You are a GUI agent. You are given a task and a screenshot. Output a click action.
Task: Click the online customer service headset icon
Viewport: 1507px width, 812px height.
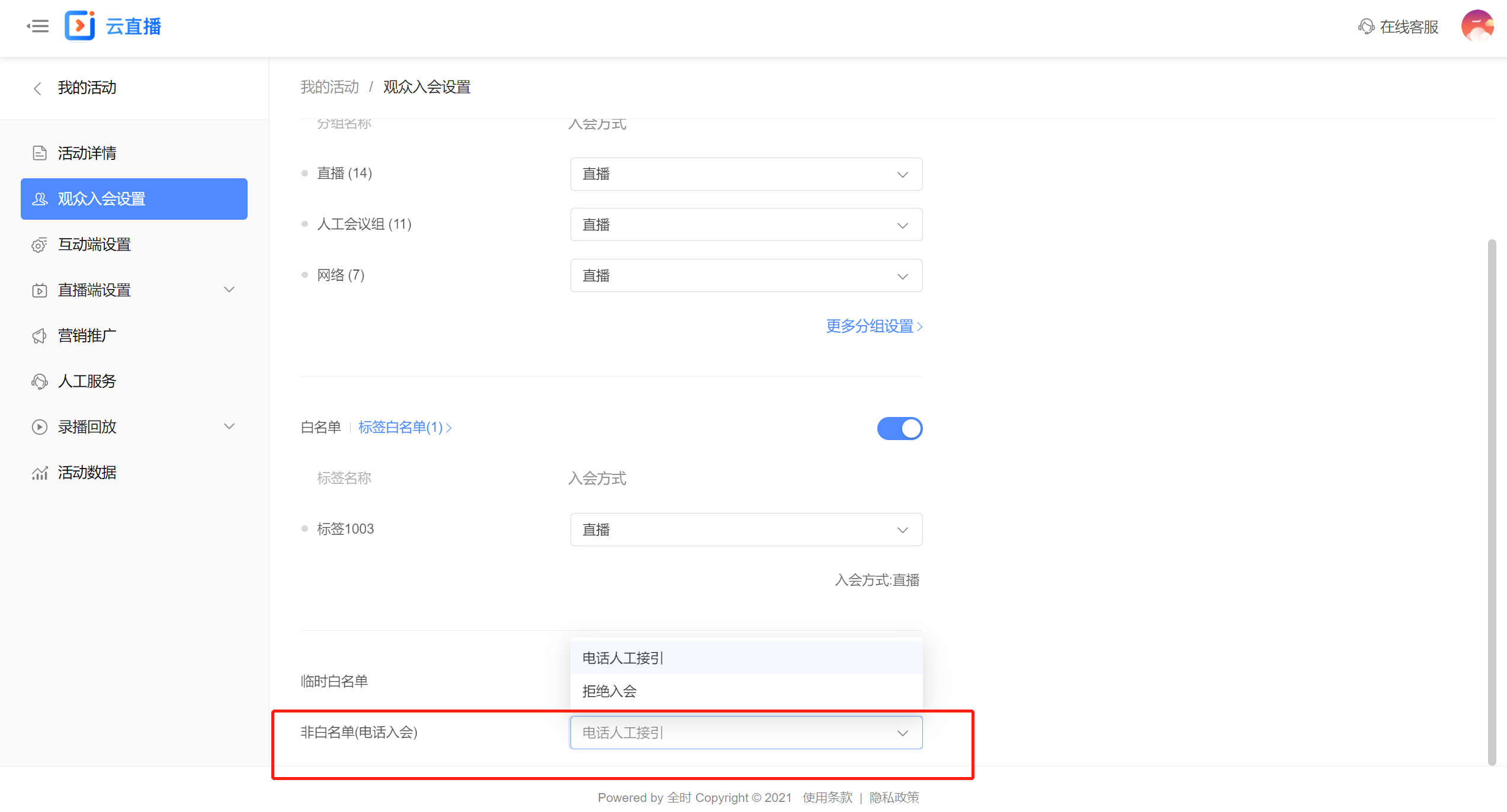click(1366, 27)
